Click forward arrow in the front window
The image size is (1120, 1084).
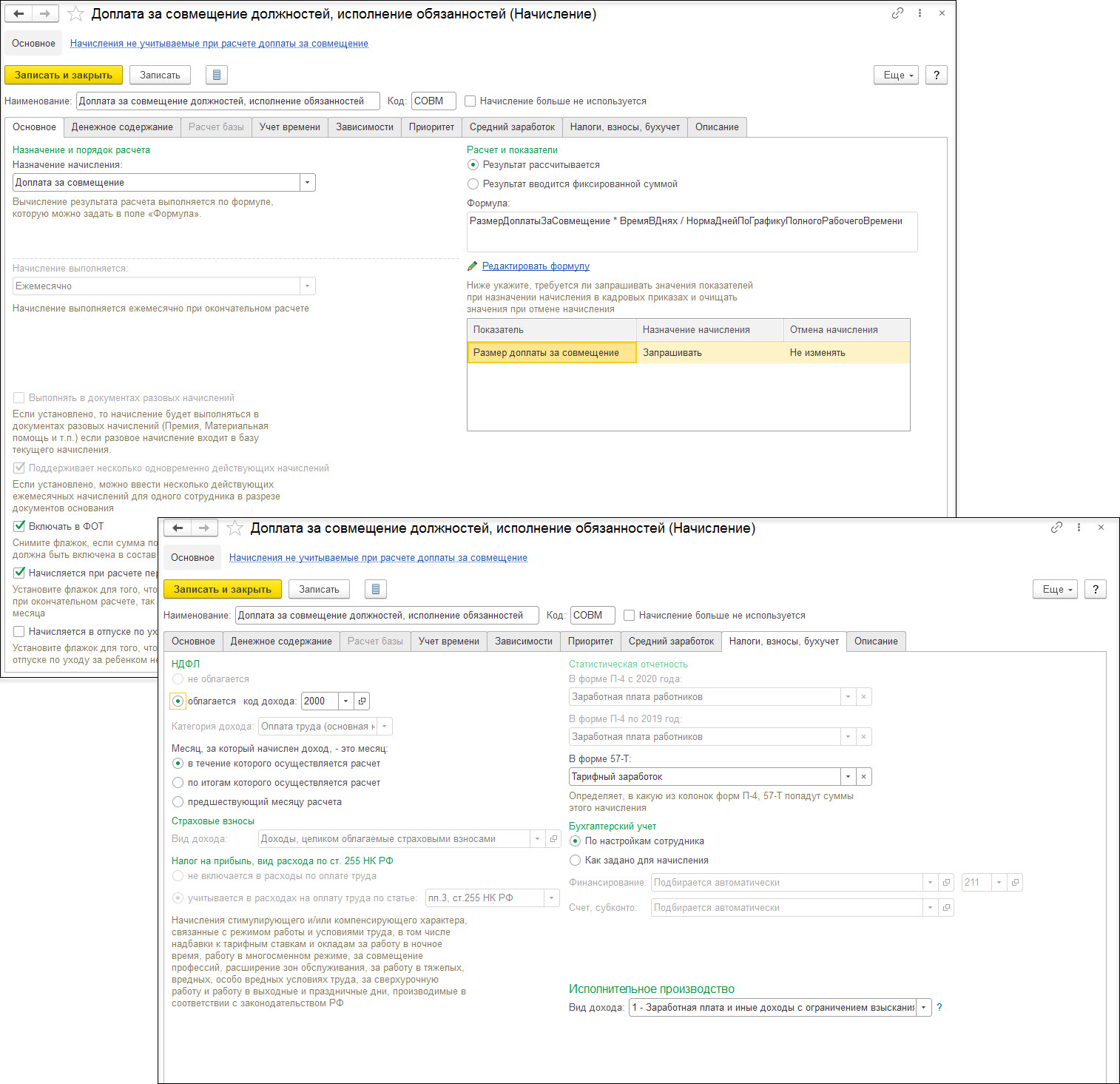click(x=204, y=528)
